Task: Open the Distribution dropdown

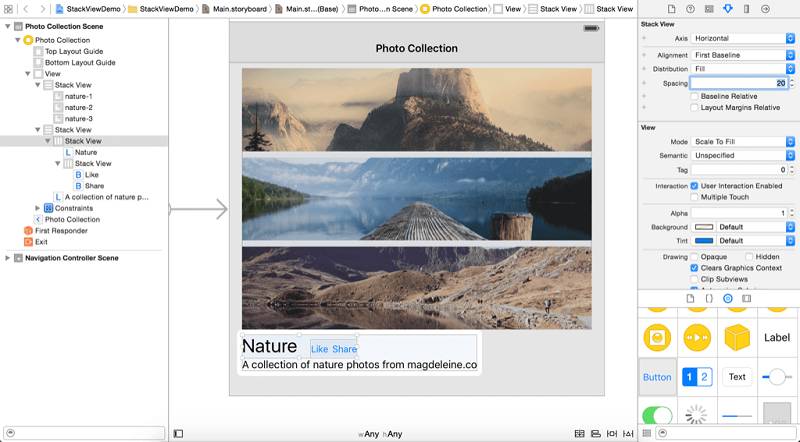Action: pyautogui.click(x=743, y=68)
